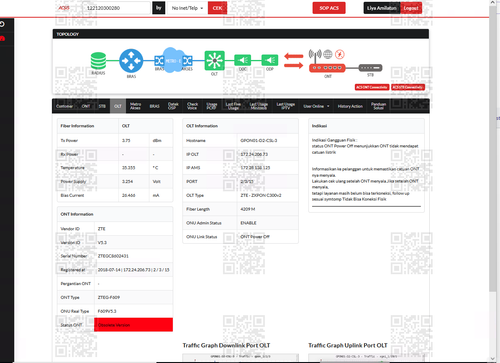Click the ONT Type value ZTEG-F609

point(109,297)
